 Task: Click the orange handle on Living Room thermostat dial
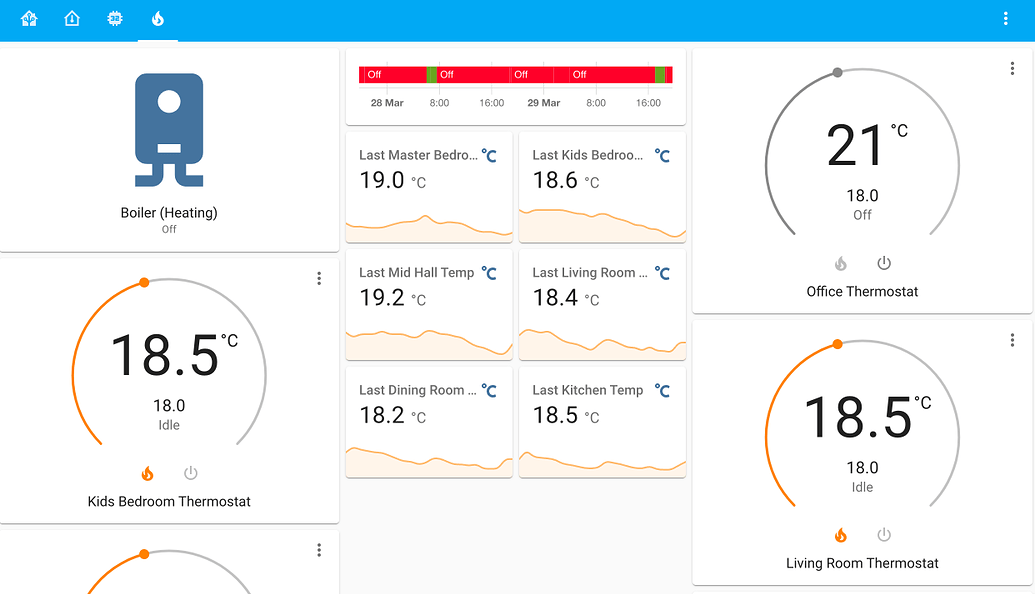[x=837, y=343]
